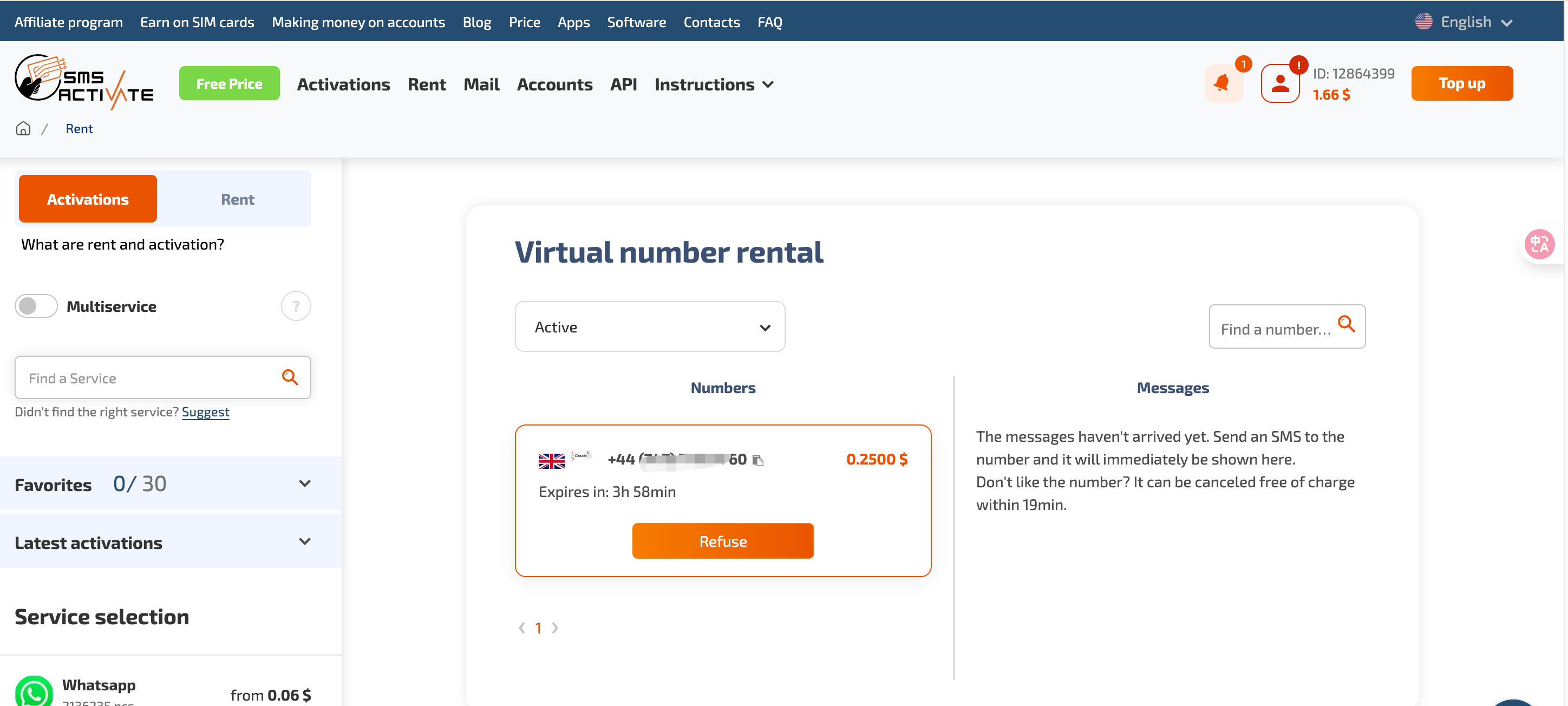Click the home breadcrumb icon

coord(23,129)
